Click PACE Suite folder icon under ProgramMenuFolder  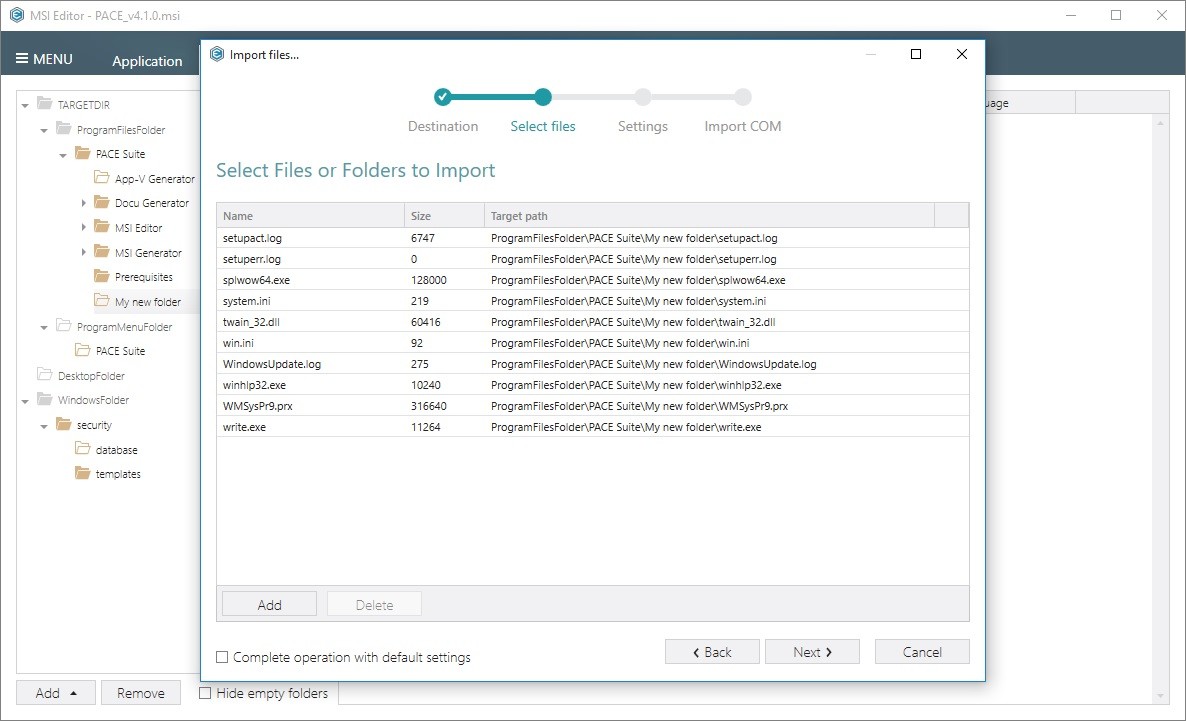coord(82,350)
